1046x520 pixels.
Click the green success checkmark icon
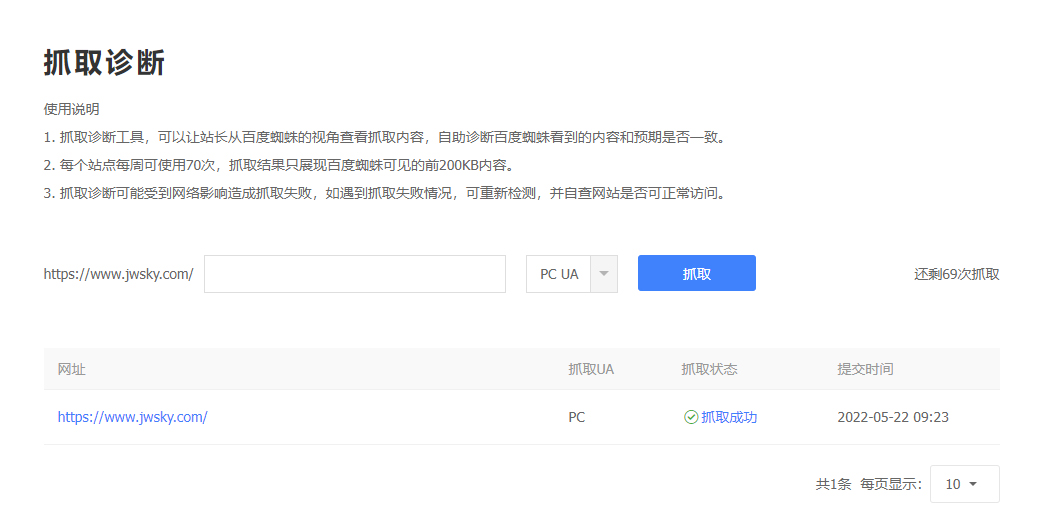(690, 417)
